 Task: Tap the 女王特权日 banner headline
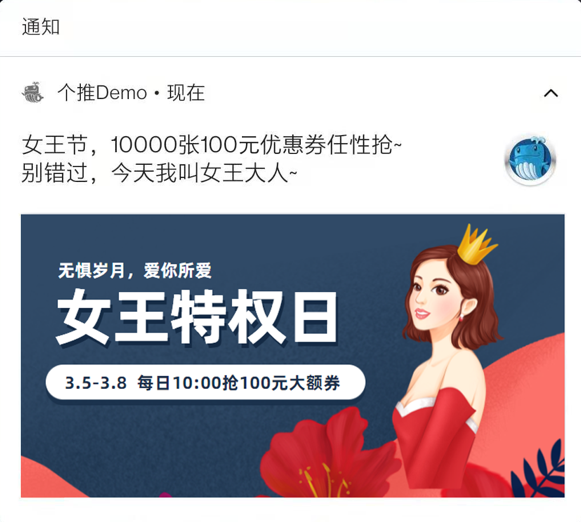(x=197, y=317)
